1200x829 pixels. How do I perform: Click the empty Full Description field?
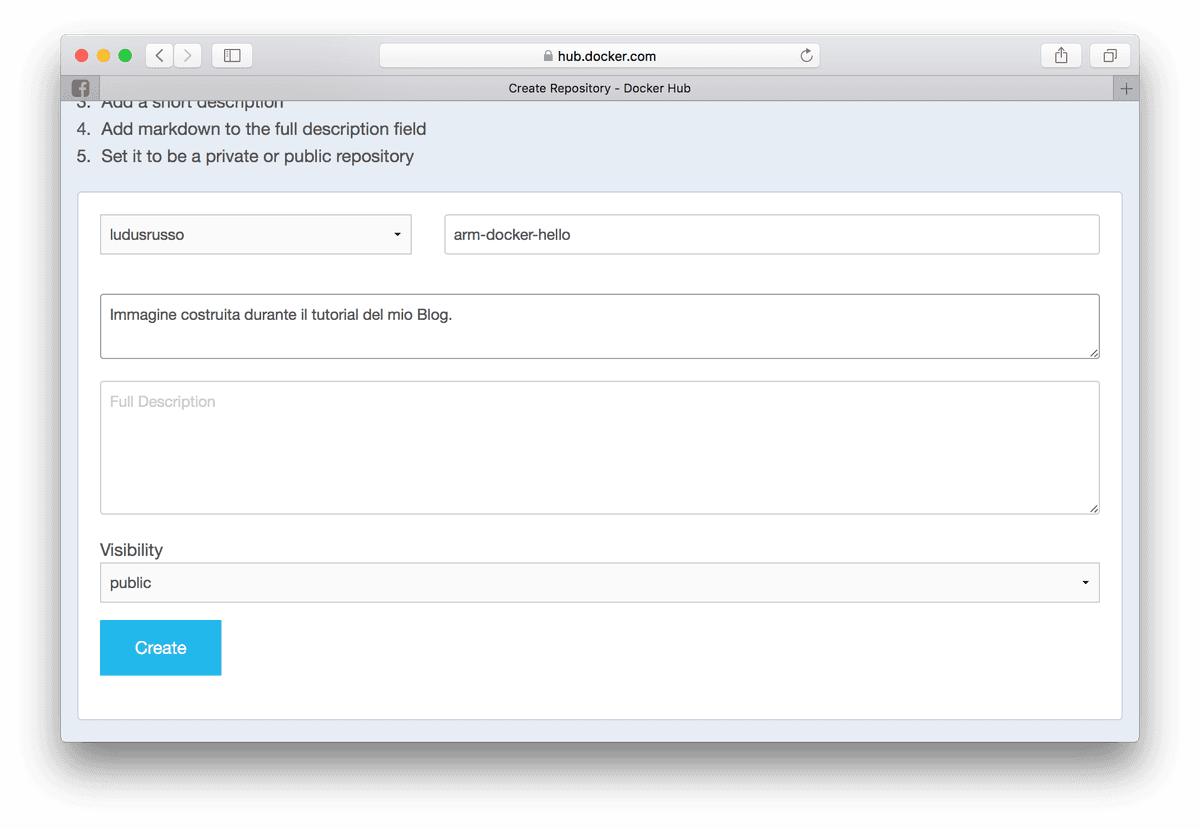[599, 447]
